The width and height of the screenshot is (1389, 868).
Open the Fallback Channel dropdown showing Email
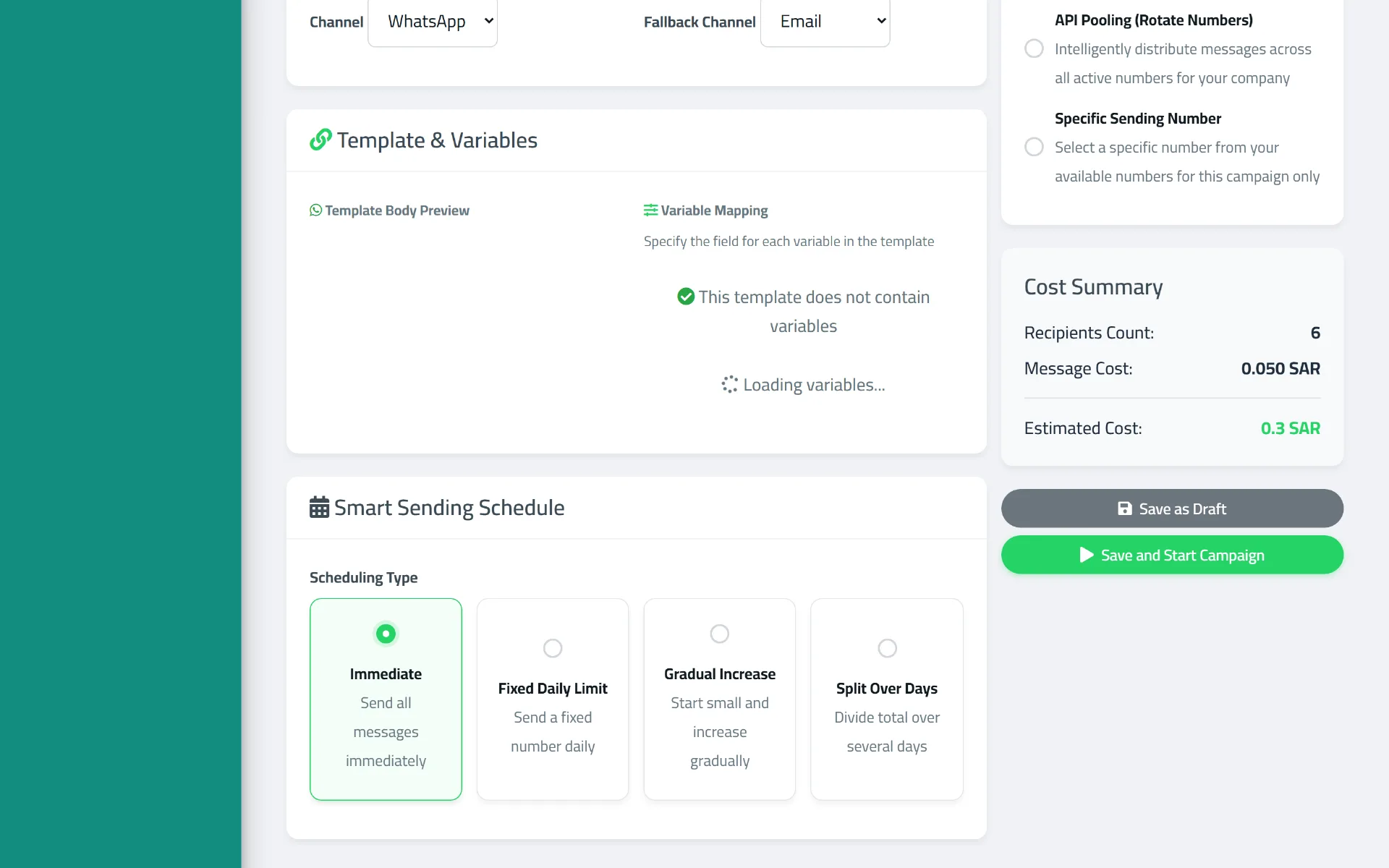point(825,22)
